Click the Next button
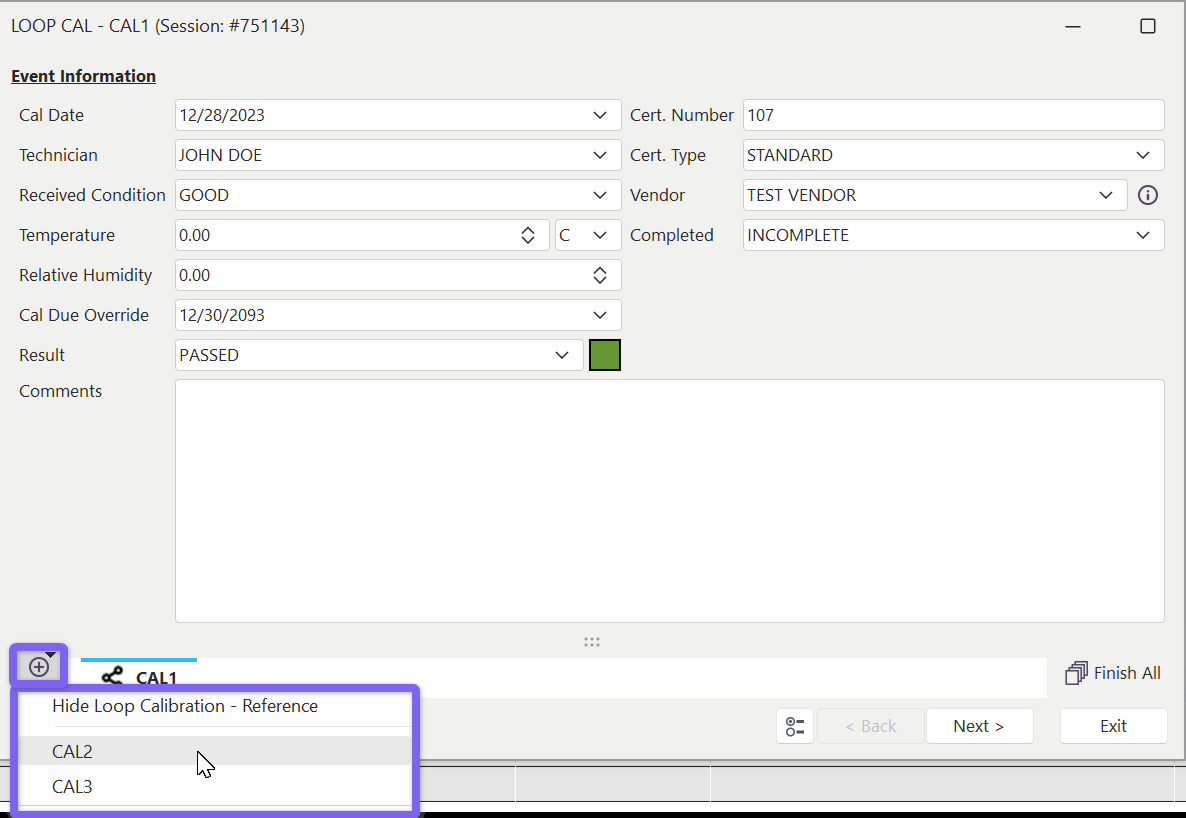Image resolution: width=1186 pixels, height=818 pixels. click(x=979, y=726)
